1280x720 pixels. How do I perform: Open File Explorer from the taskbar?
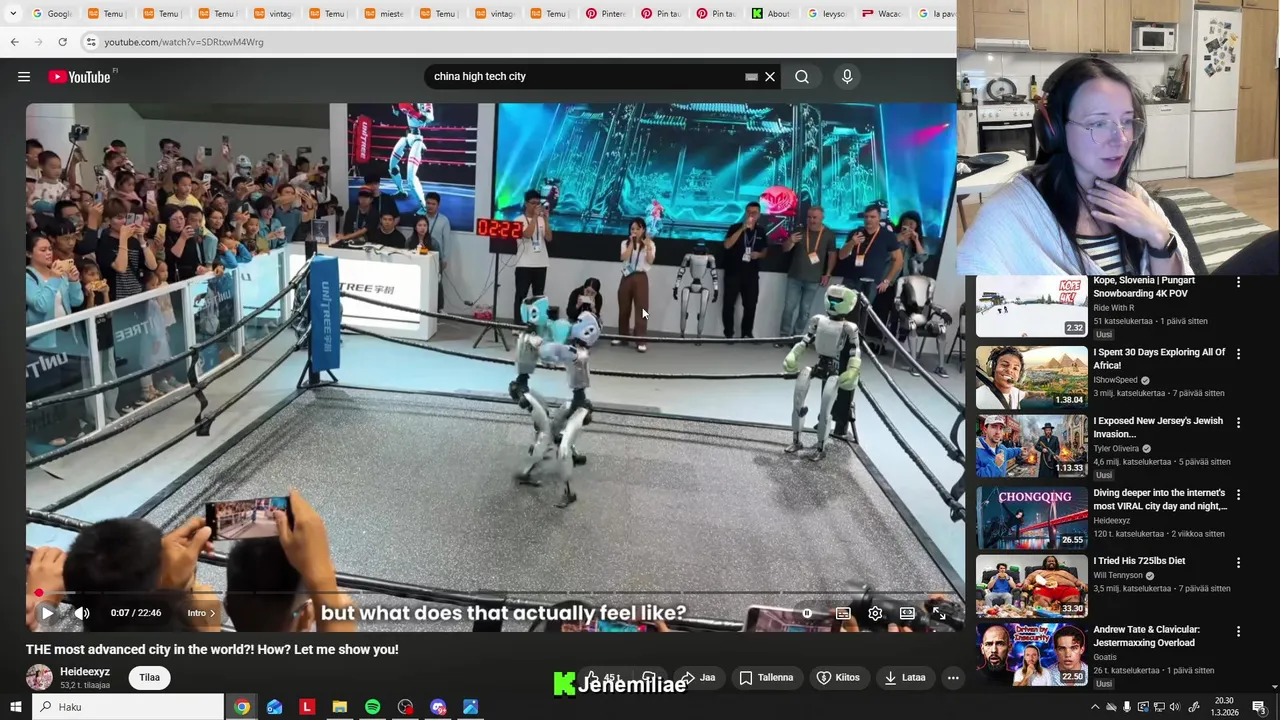340,707
